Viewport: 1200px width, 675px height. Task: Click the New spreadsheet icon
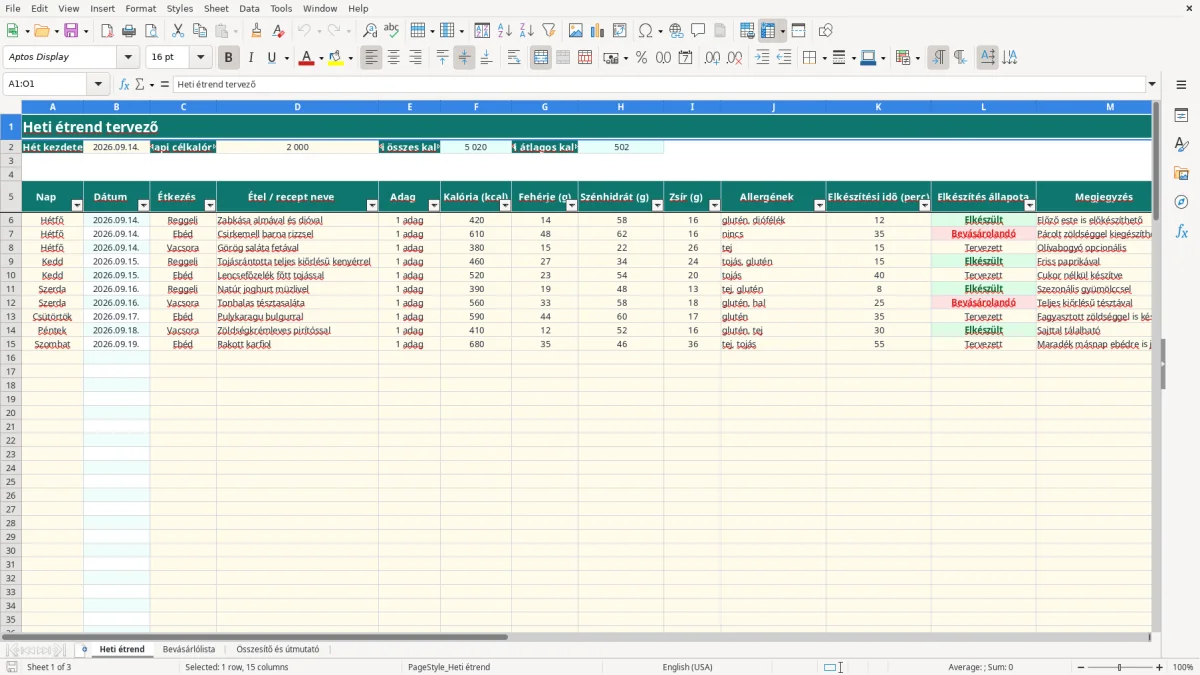(x=13, y=31)
